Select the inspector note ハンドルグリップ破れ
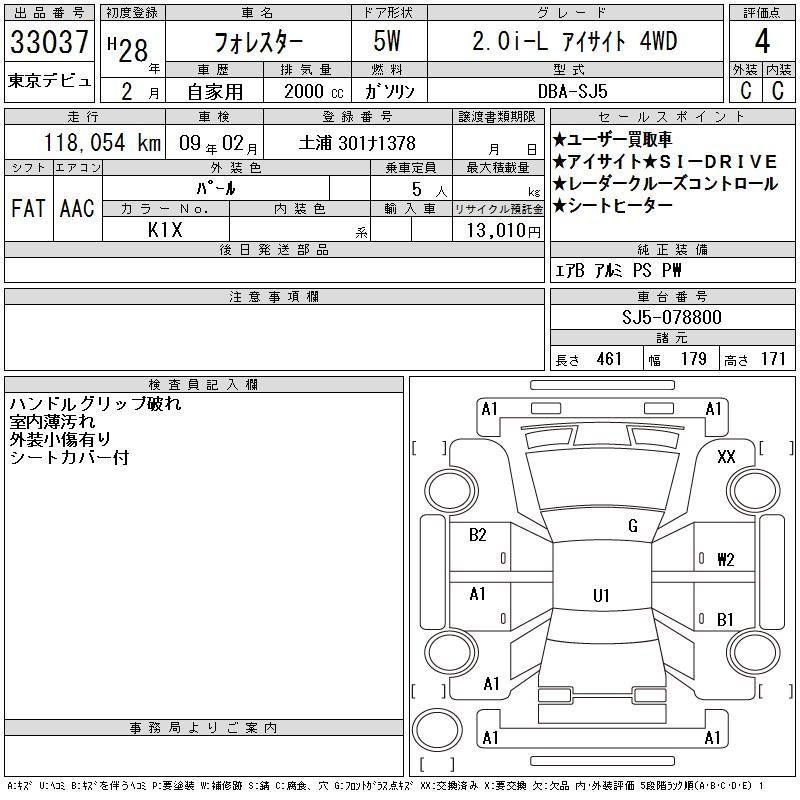Screen dimensions: 800x800 (95, 405)
